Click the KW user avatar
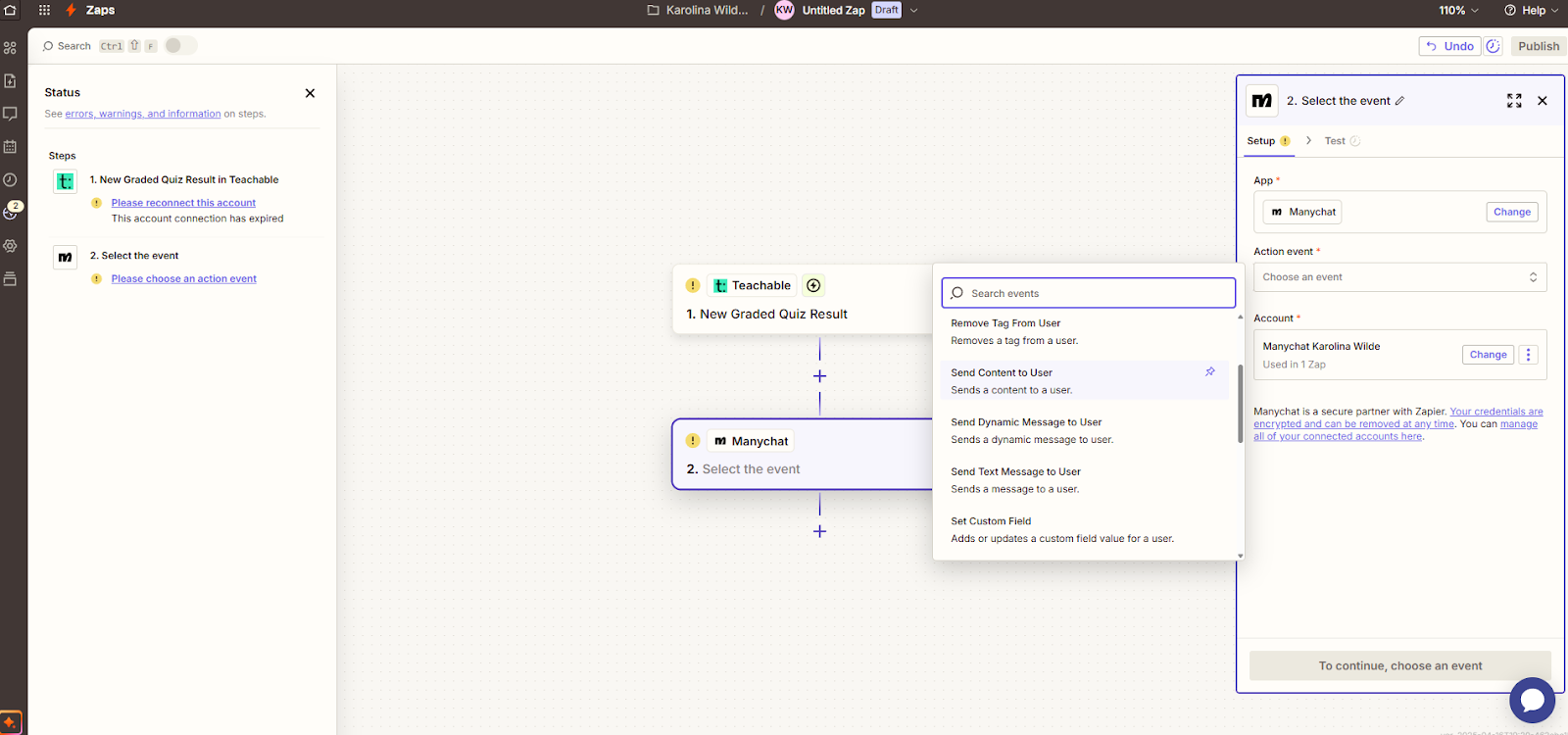 coord(784,10)
